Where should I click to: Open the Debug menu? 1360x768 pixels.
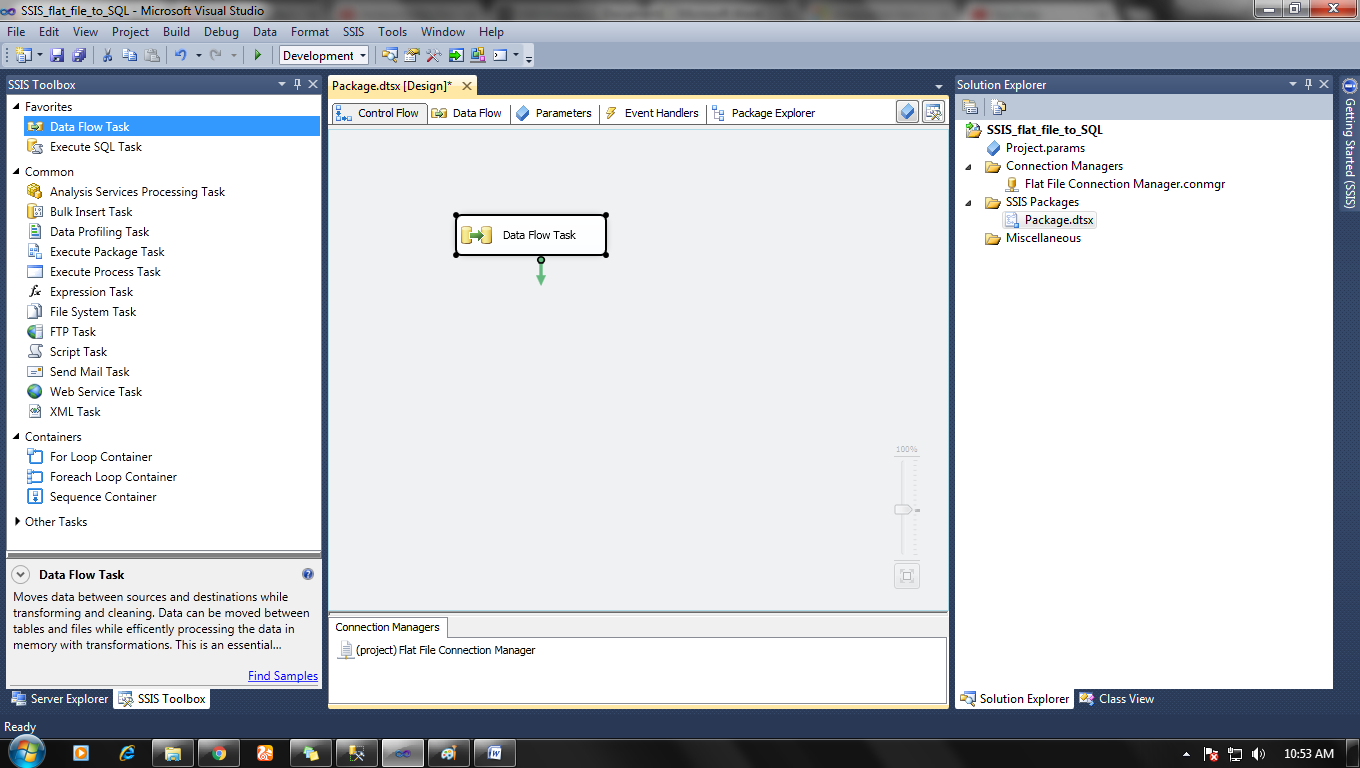(221, 32)
